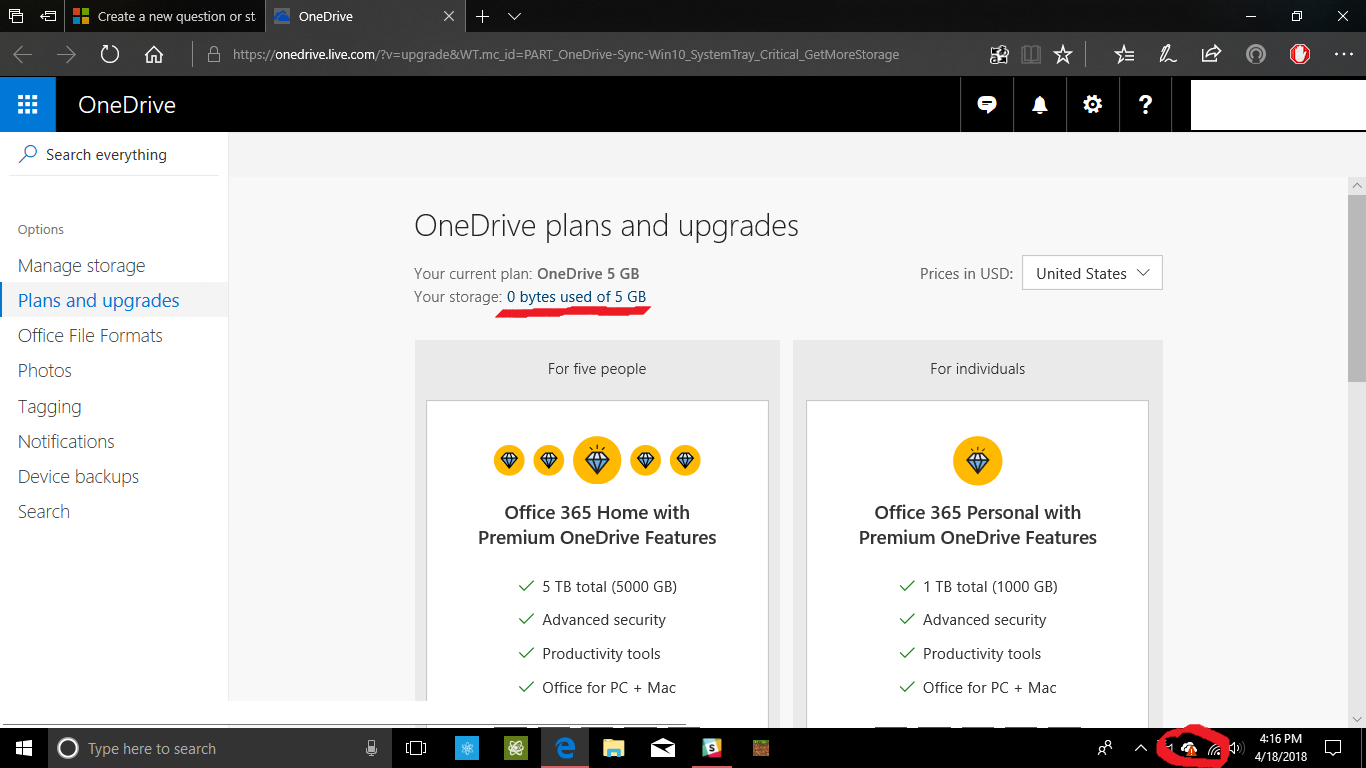
Task: Open Slack from the taskbar
Action: 712,748
